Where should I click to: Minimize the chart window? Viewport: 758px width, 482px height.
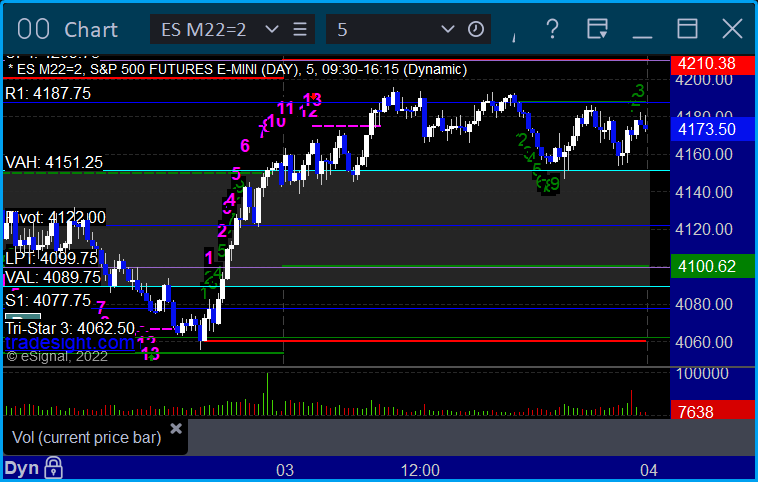pyautogui.click(x=642, y=36)
